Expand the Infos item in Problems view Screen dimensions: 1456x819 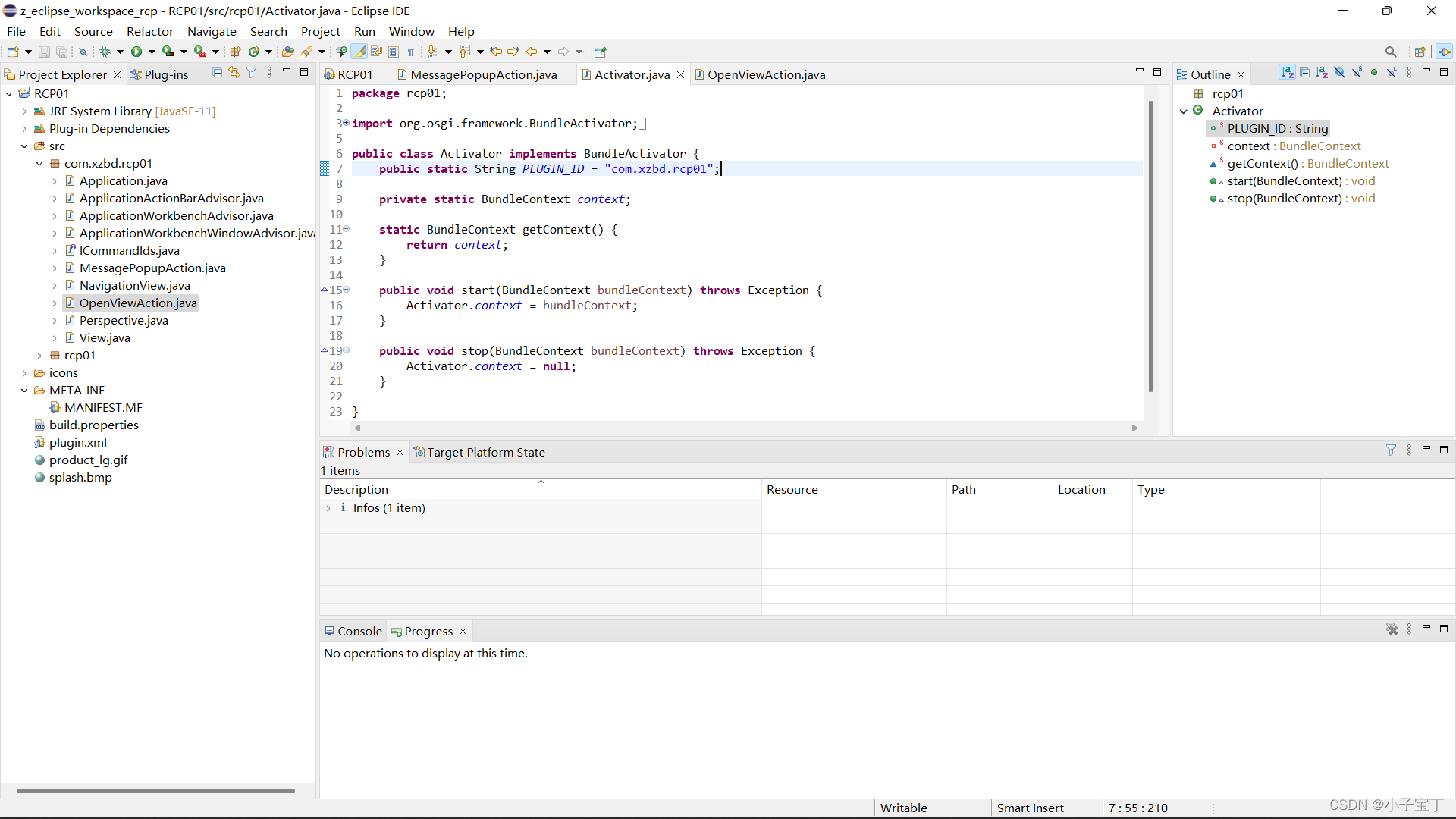tap(329, 508)
